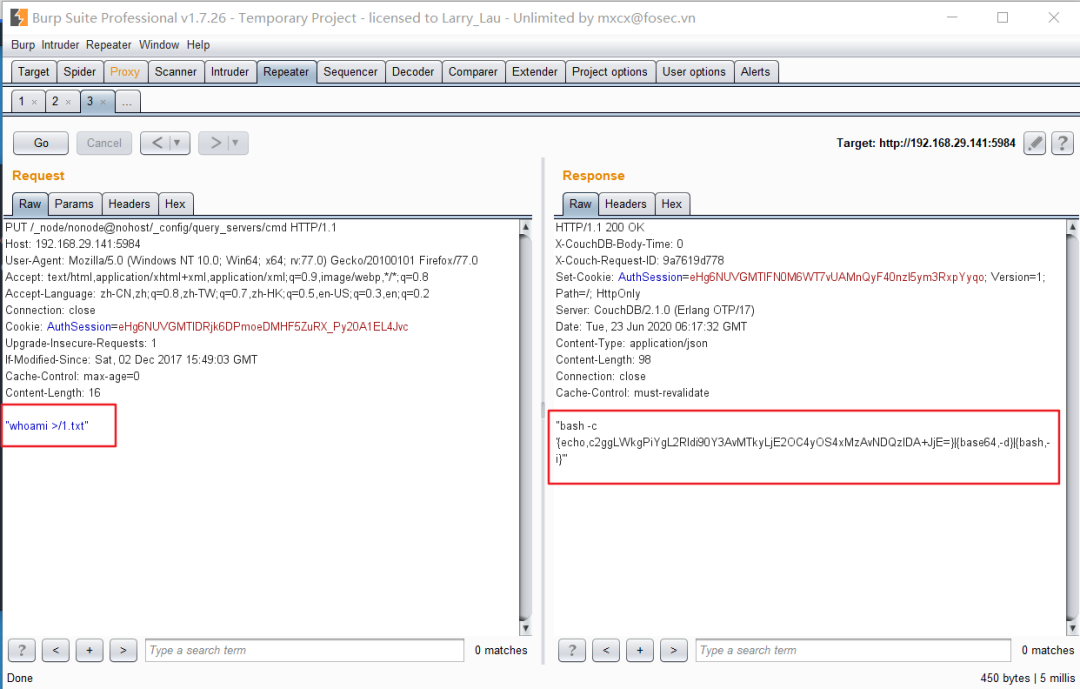Switch to the Comparer tab
This screenshot has height=689, width=1080.
(473, 72)
